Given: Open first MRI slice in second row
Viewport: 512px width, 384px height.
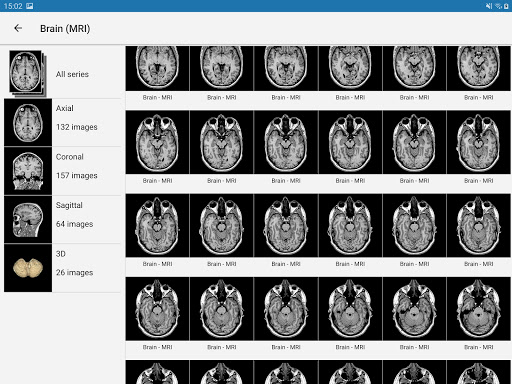Looking at the screenshot, I should pos(157,142).
